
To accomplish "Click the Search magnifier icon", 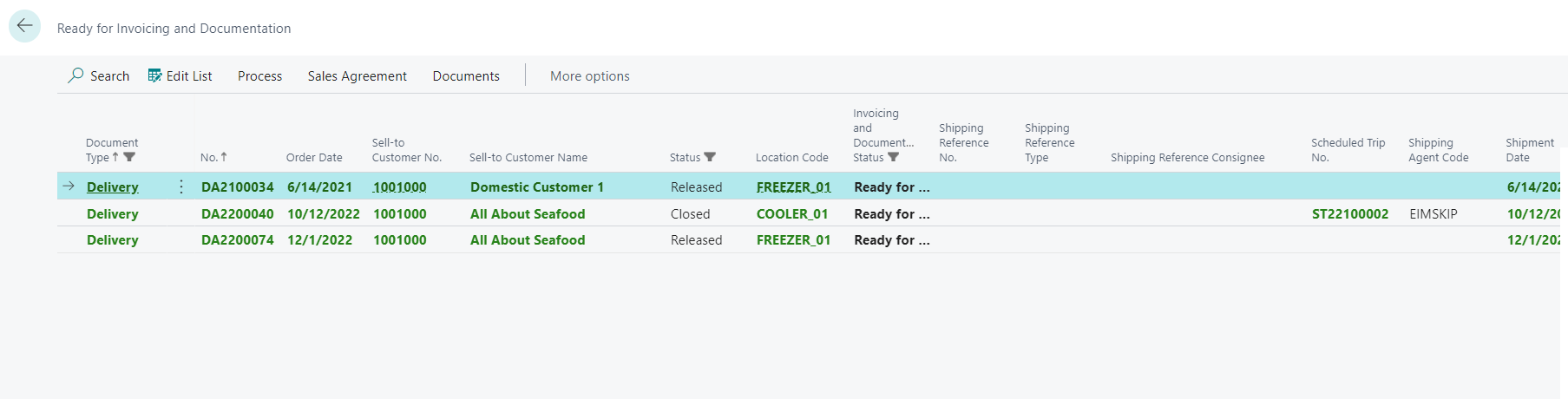I will pyautogui.click(x=76, y=75).
